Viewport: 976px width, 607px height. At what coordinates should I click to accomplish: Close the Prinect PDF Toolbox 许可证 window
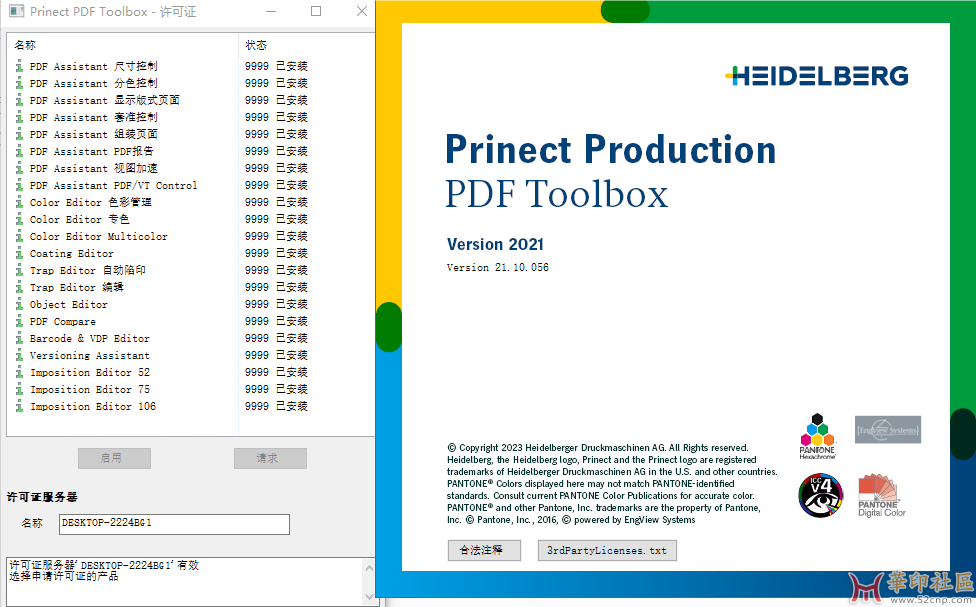pyautogui.click(x=362, y=11)
